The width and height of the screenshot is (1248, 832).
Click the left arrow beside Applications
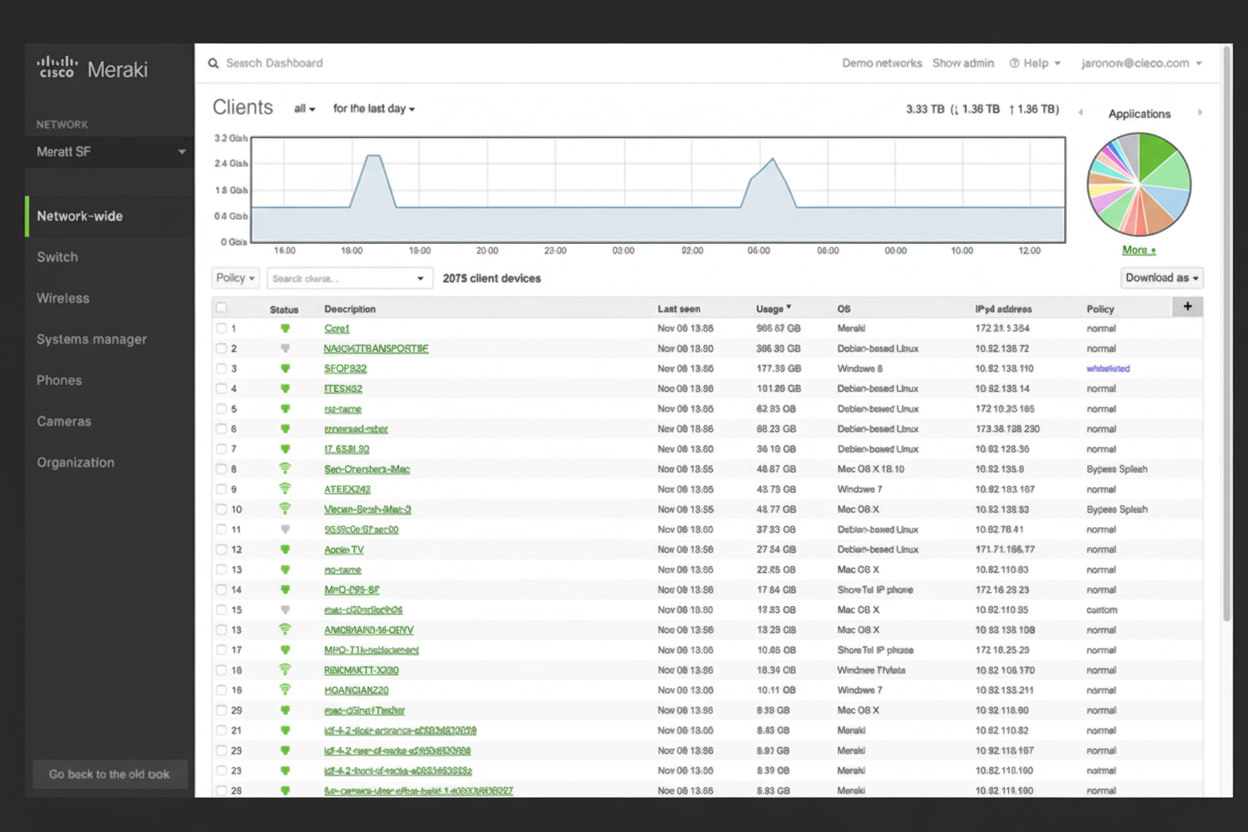1080,113
